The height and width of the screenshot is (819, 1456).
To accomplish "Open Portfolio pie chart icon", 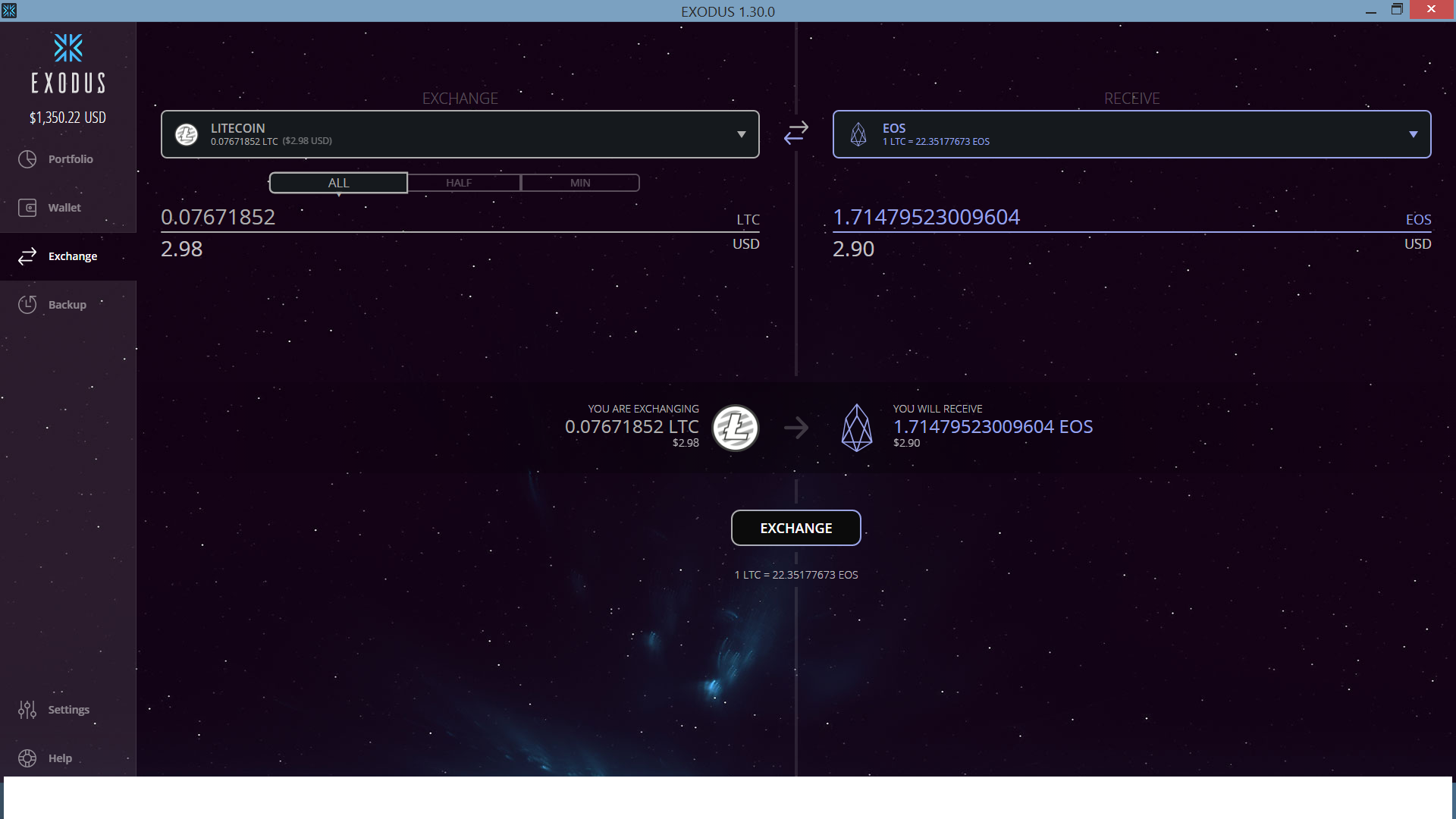I will (x=27, y=159).
